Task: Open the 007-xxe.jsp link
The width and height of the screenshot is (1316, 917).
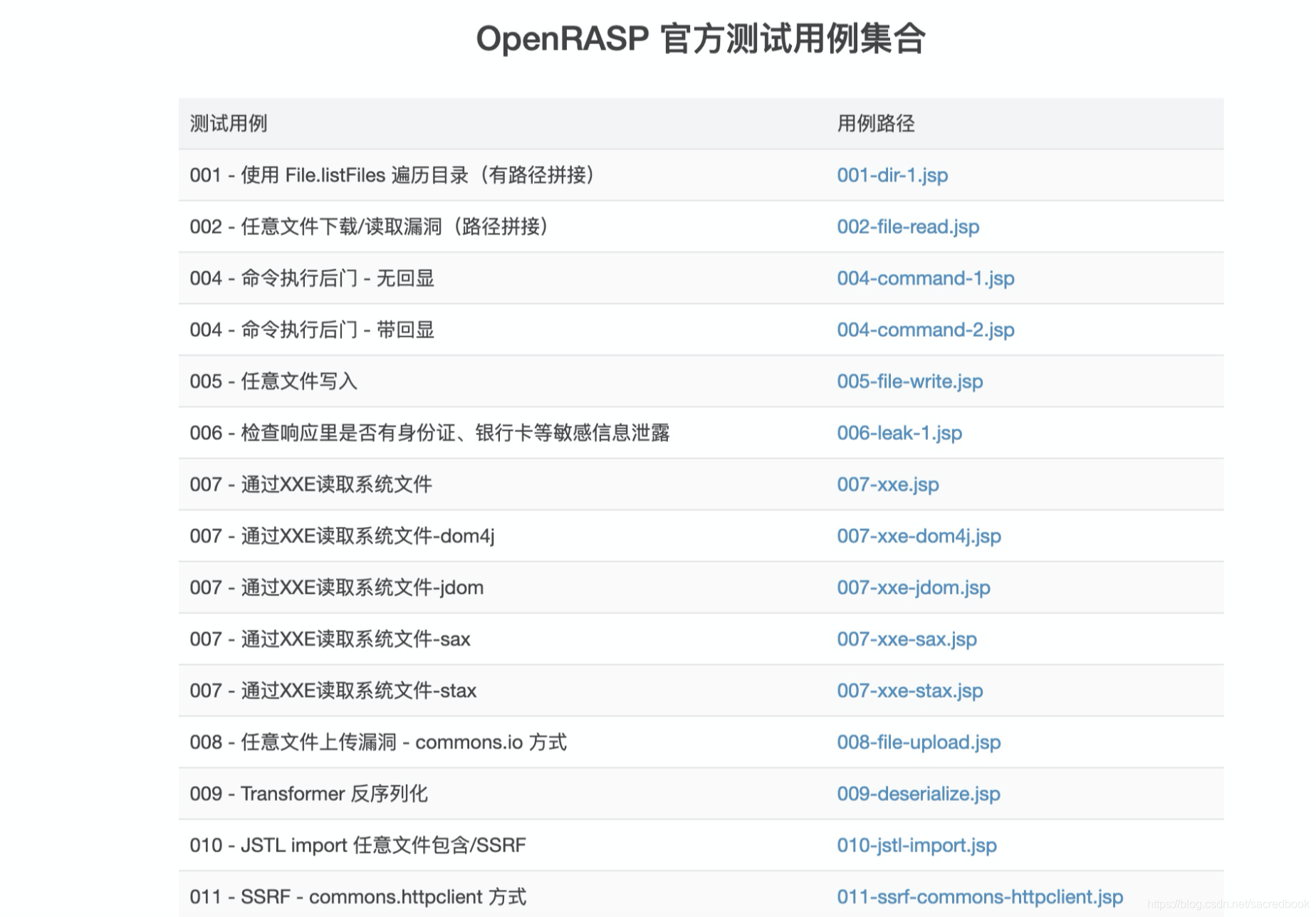Action: coord(888,485)
